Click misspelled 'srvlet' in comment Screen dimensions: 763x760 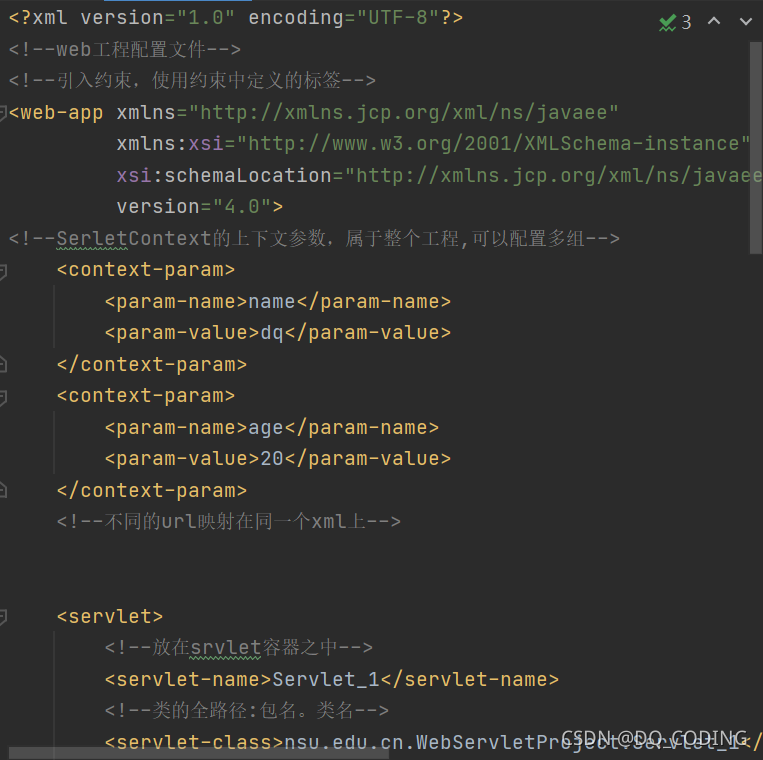pyautogui.click(x=225, y=648)
